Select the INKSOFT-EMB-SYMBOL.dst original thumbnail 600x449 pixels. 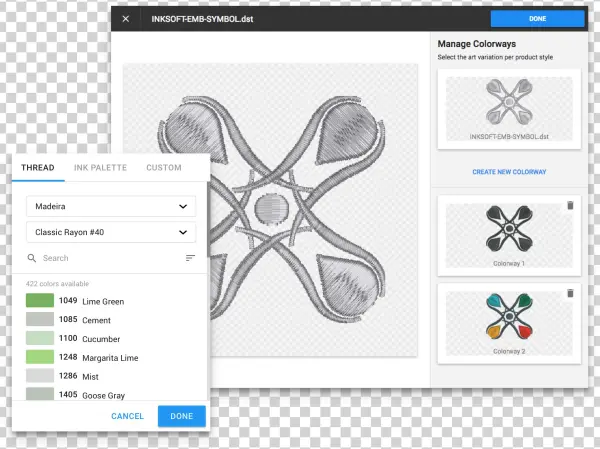509,109
